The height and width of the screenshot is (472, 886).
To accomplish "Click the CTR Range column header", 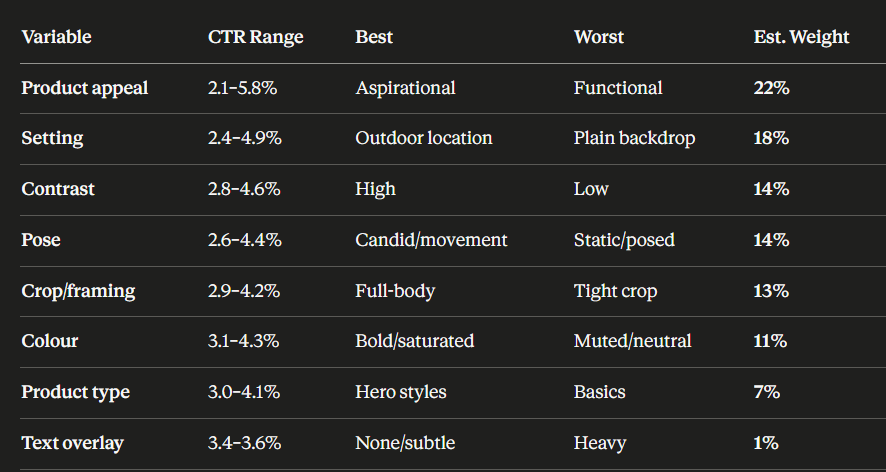I will [255, 37].
